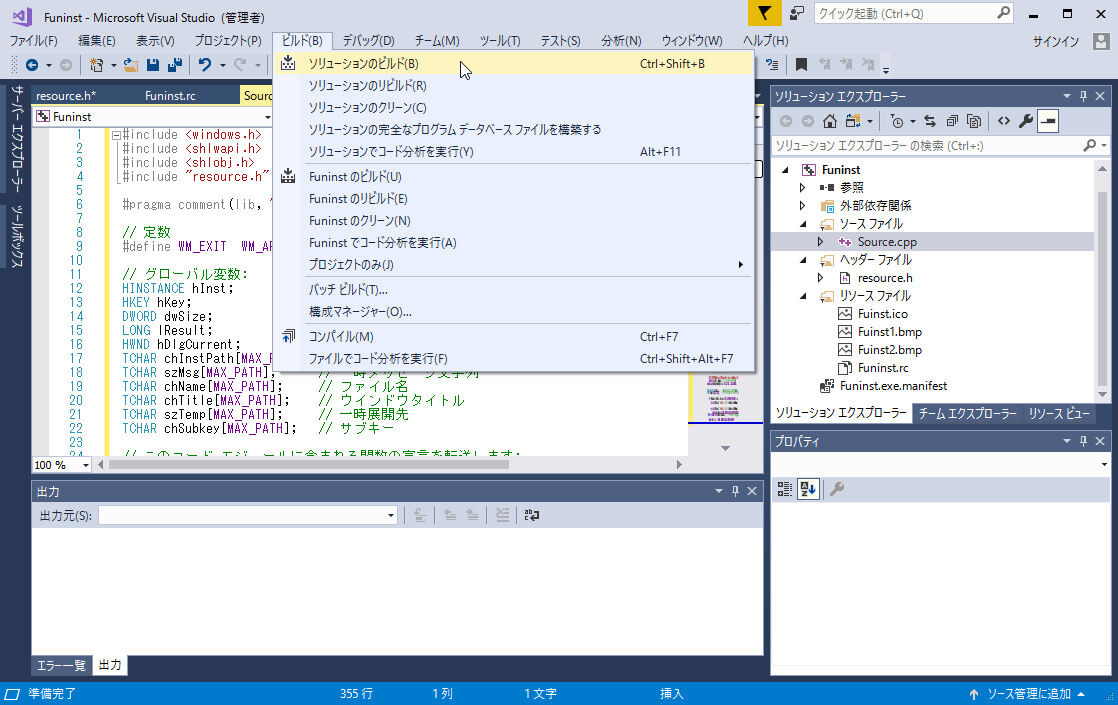Click Collapse All icon in Solution Explorer
1118x705 pixels.
(x=952, y=121)
